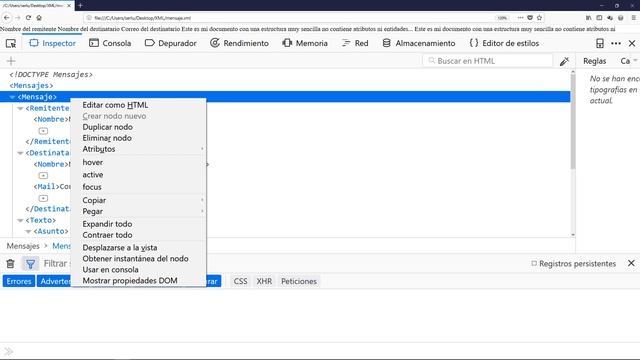Open the library icon in browser toolbar

(x=589, y=18)
